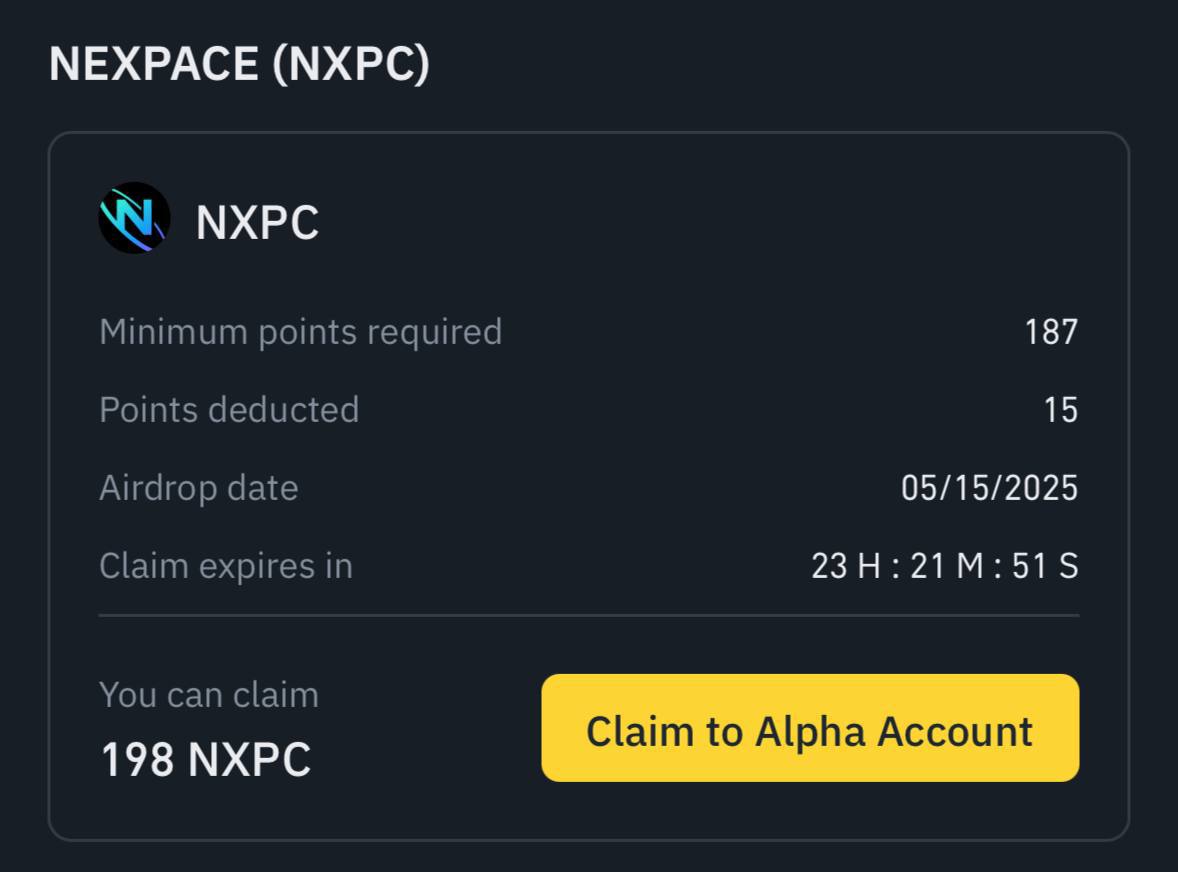Click the Airdrop date label

point(199,488)
